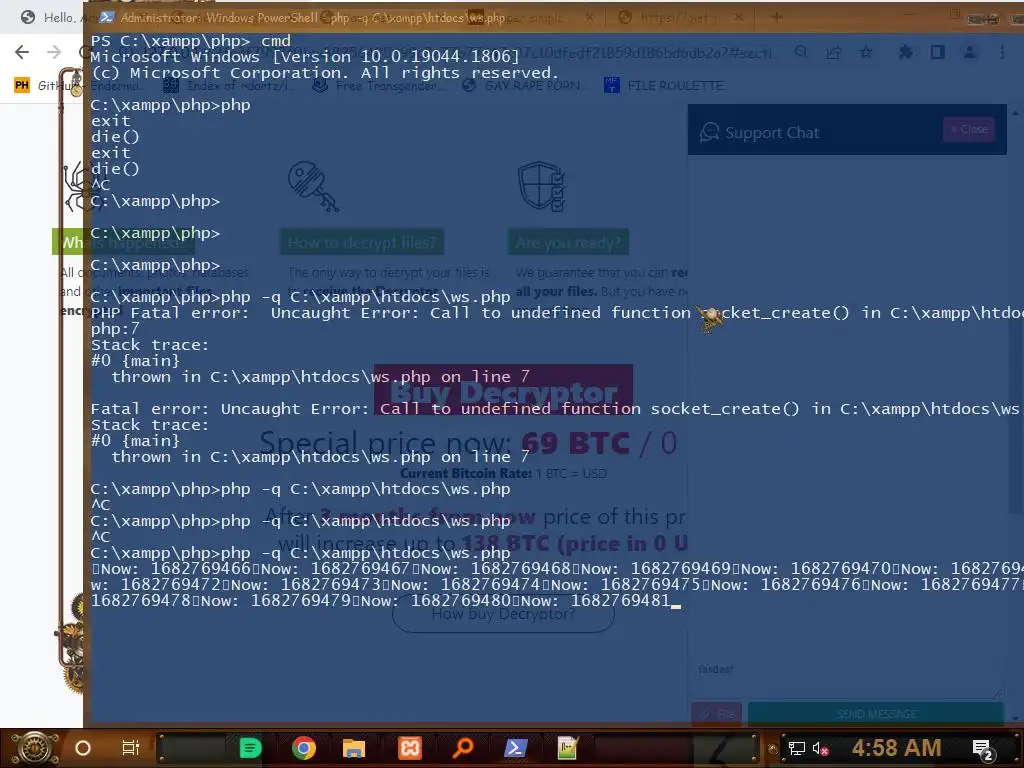Image resolution: width=1024 pixels, height=768 pixels.
Task: Click the 'Current Bitcoin Rate' text
Action: click(x=465, y=473)
